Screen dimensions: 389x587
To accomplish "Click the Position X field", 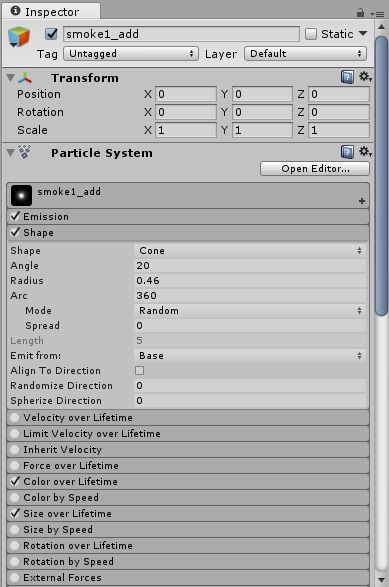I will 186,94.
